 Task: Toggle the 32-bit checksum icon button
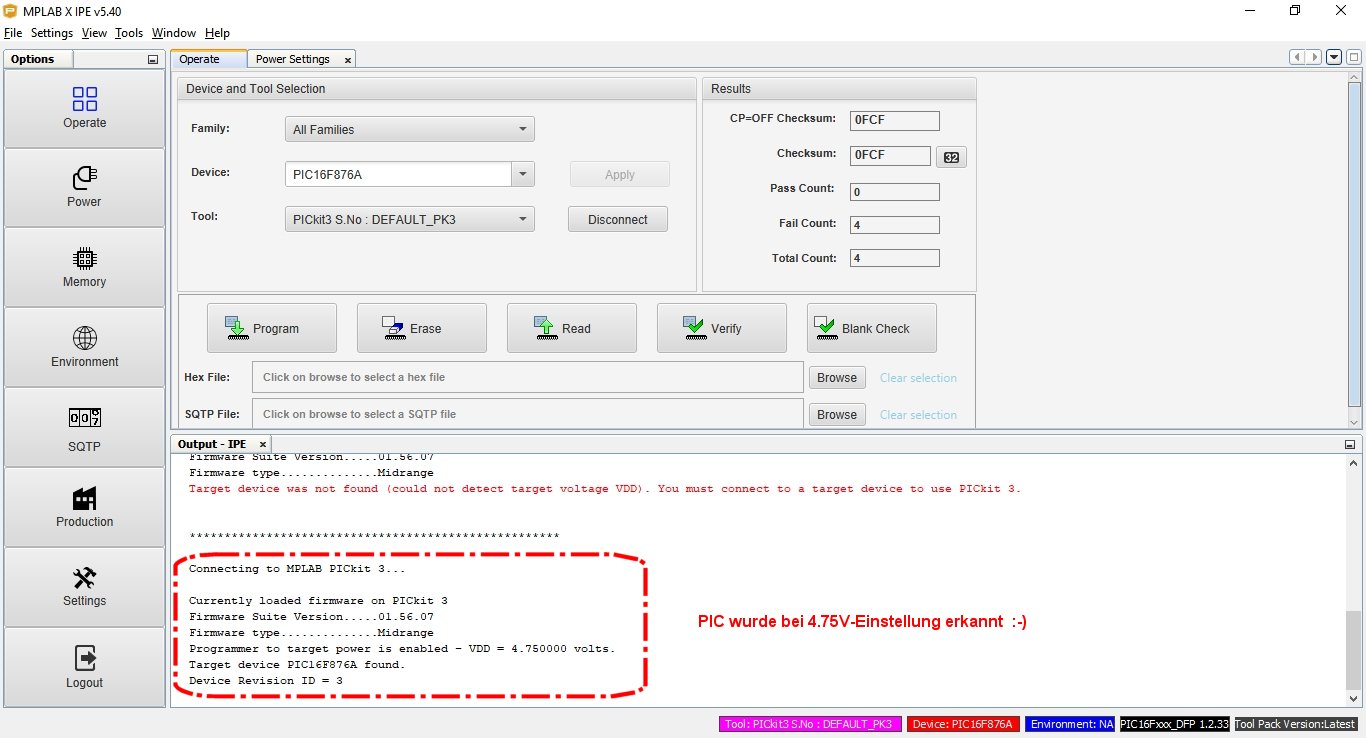[x=951, y=157]
